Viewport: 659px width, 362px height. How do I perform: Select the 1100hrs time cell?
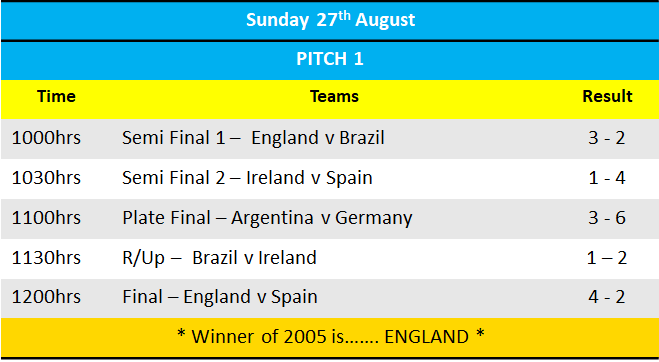pyautogui.click(x=46, y=218)
